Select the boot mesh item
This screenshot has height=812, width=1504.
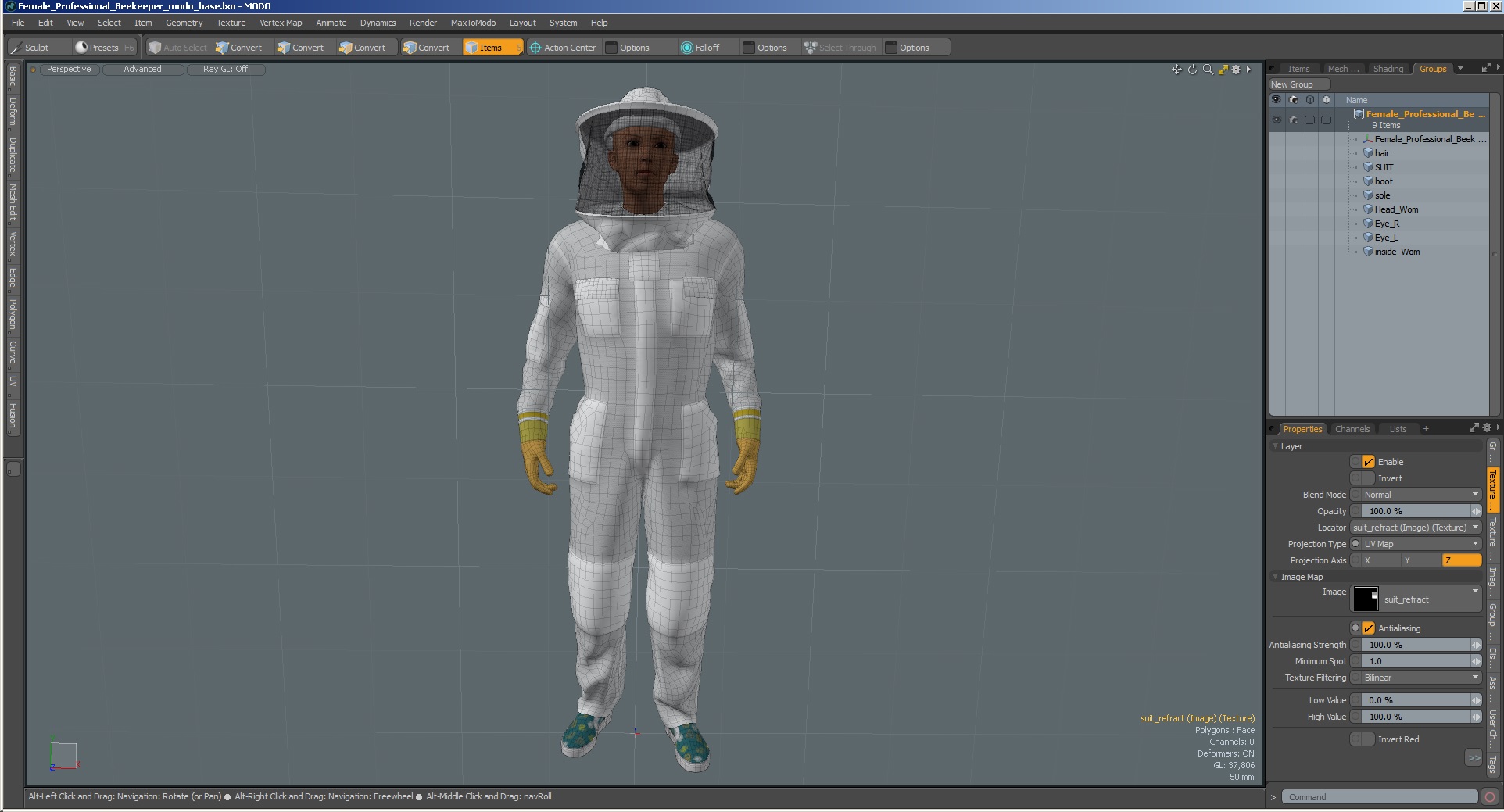[x=1383, y=181]
